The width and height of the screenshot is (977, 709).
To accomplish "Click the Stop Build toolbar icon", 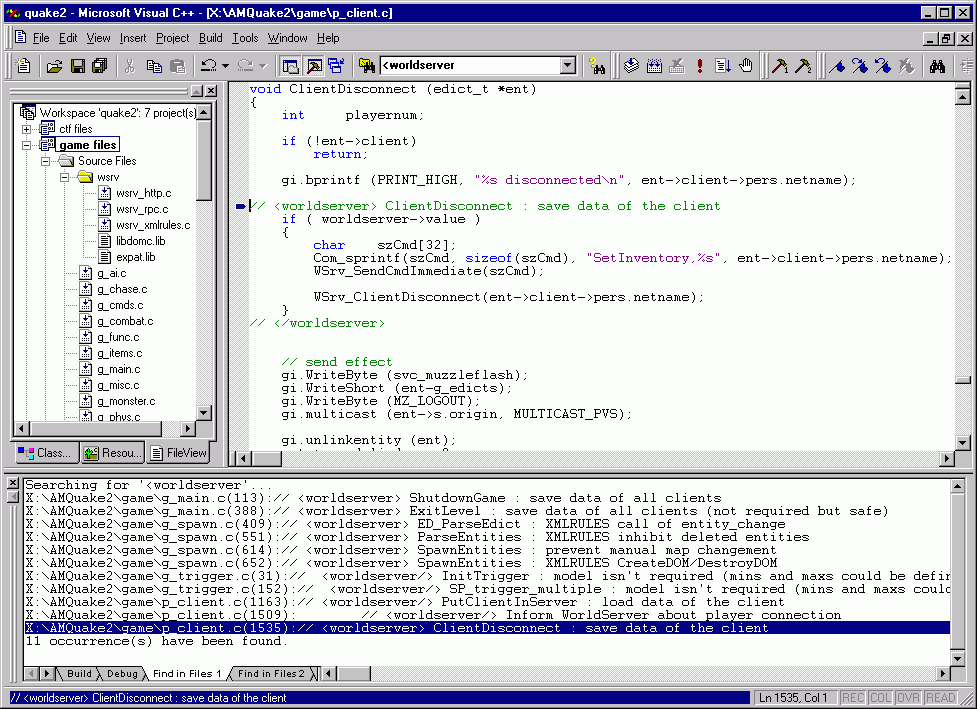I will click(x=677, y=65).
